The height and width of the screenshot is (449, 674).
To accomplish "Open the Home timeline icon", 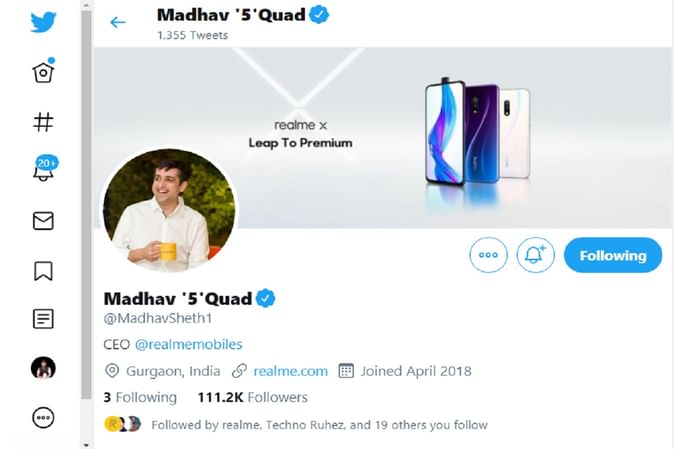I will pyautogui.click(x=43, y=72).
